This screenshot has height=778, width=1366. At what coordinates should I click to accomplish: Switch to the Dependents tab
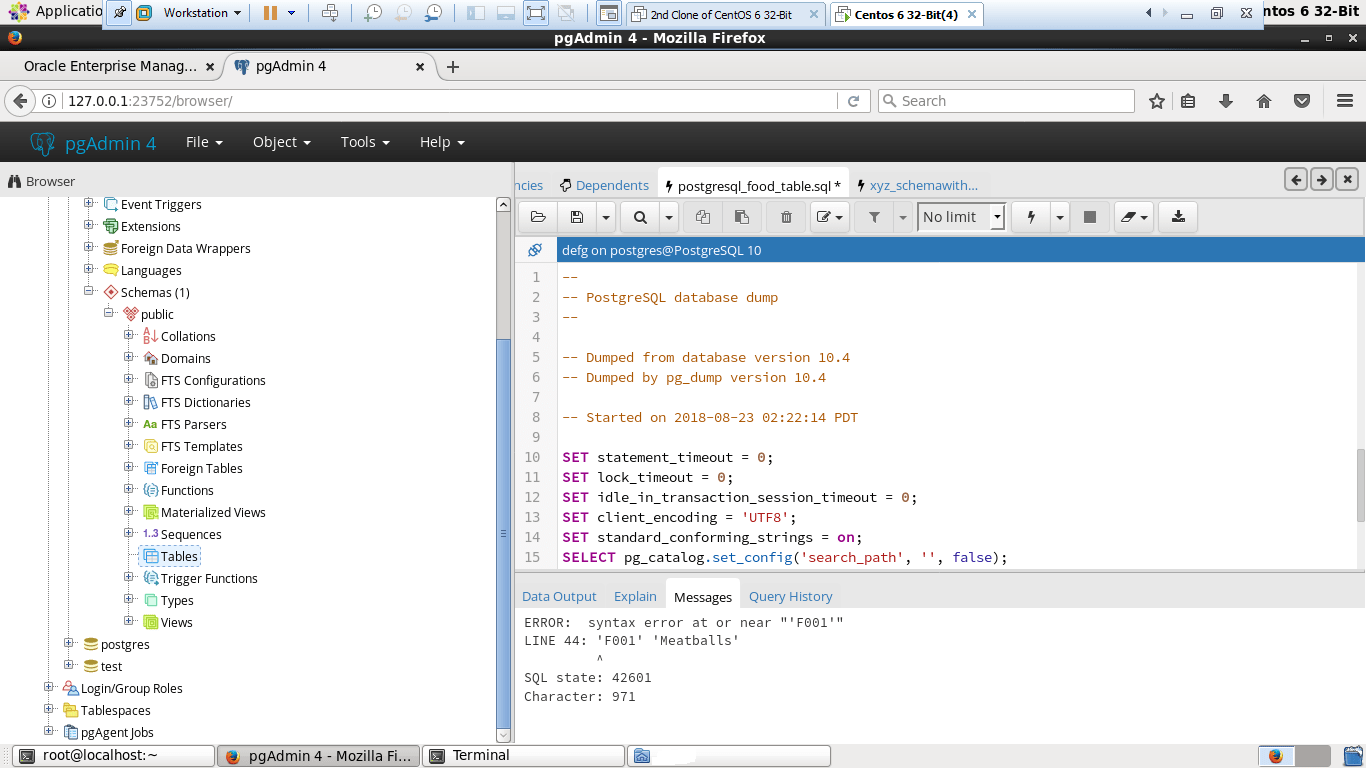(x=604, y=185)
